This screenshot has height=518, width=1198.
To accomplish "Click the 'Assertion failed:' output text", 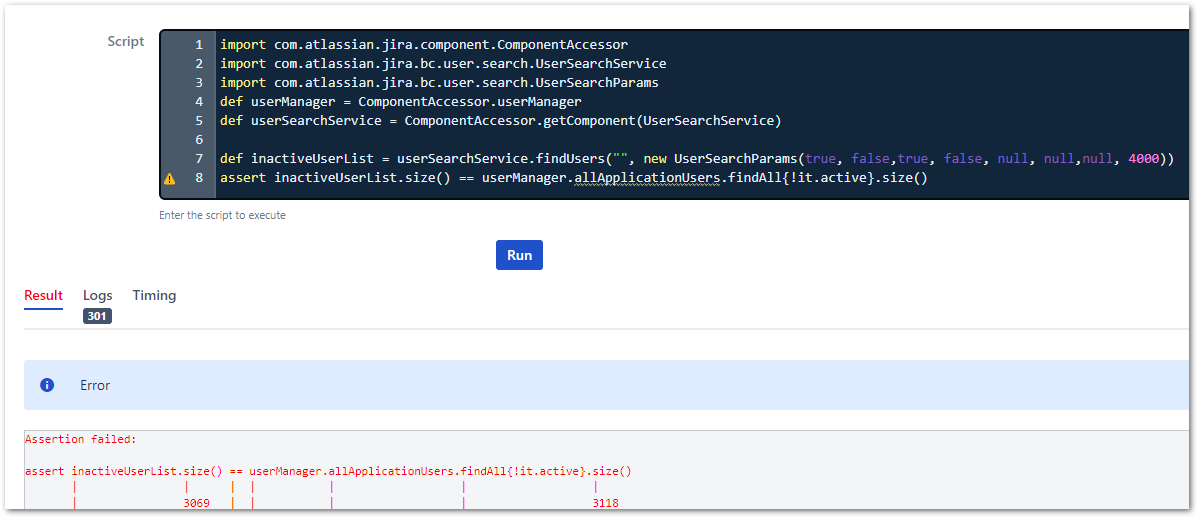I will point(80,439).
